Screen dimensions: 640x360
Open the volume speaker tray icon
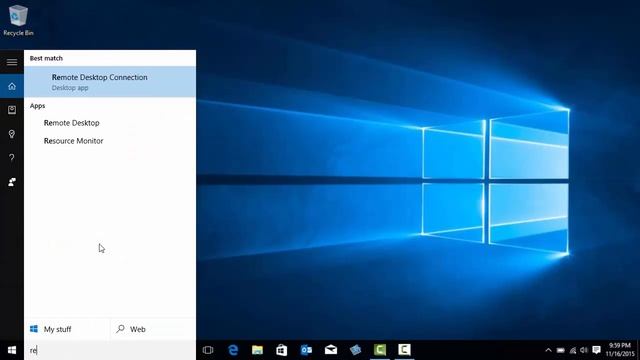tap(584, 350)
